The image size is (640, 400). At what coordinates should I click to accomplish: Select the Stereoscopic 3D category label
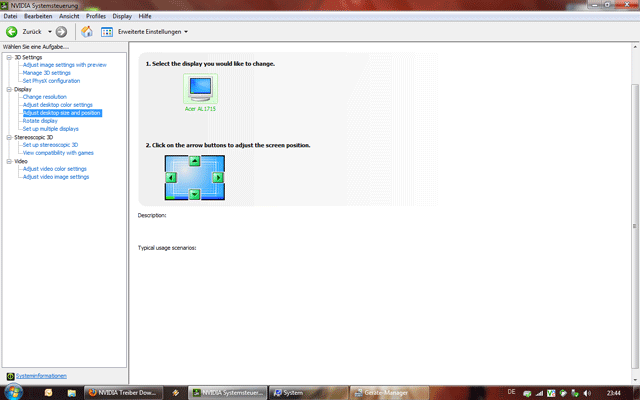click(x=33, y=137)
